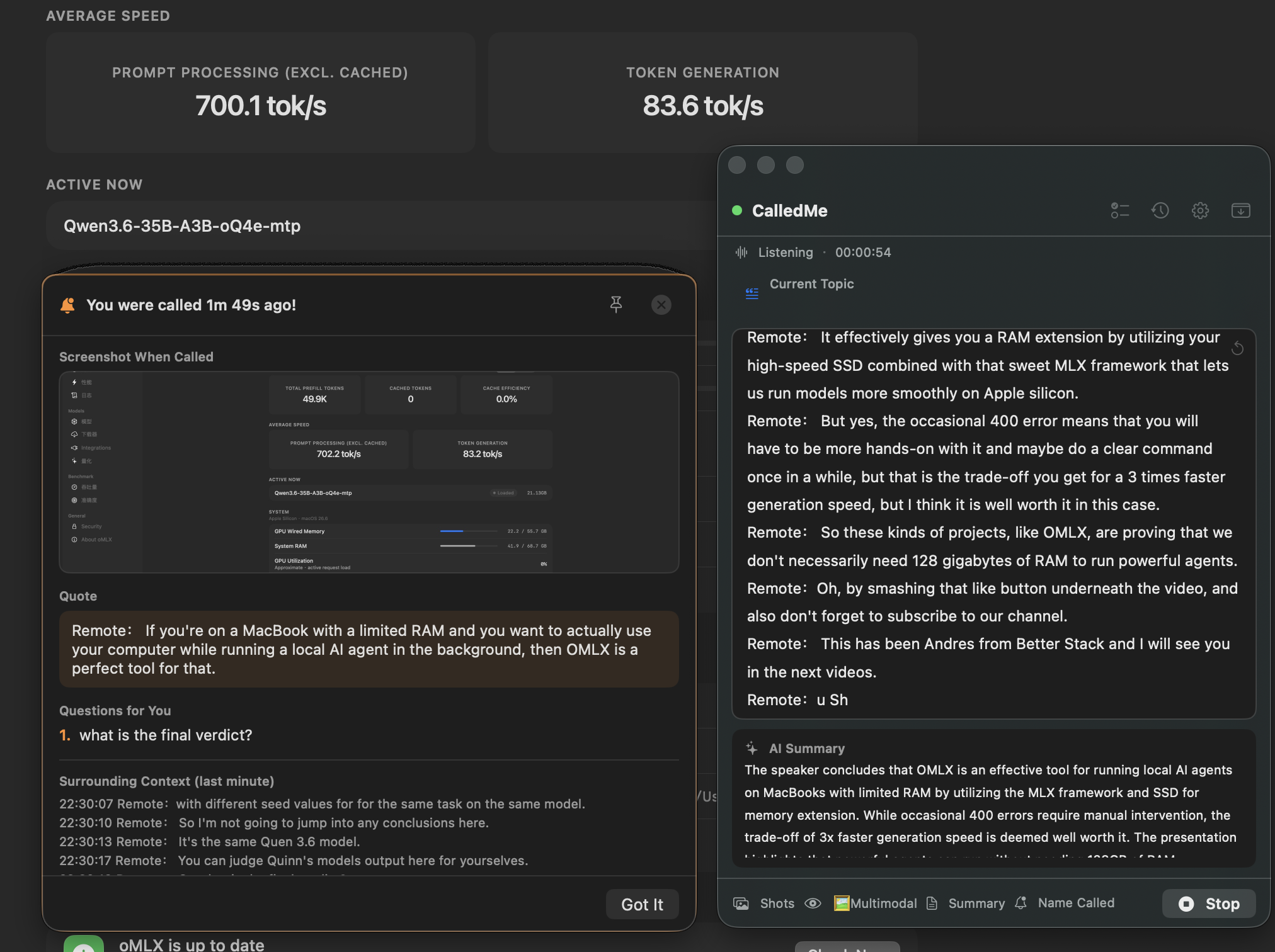Image resolution: width=1275 pixels, height=952 pixels.
Task: Select the Summary option in footer
Action: [x=976, y=904]
